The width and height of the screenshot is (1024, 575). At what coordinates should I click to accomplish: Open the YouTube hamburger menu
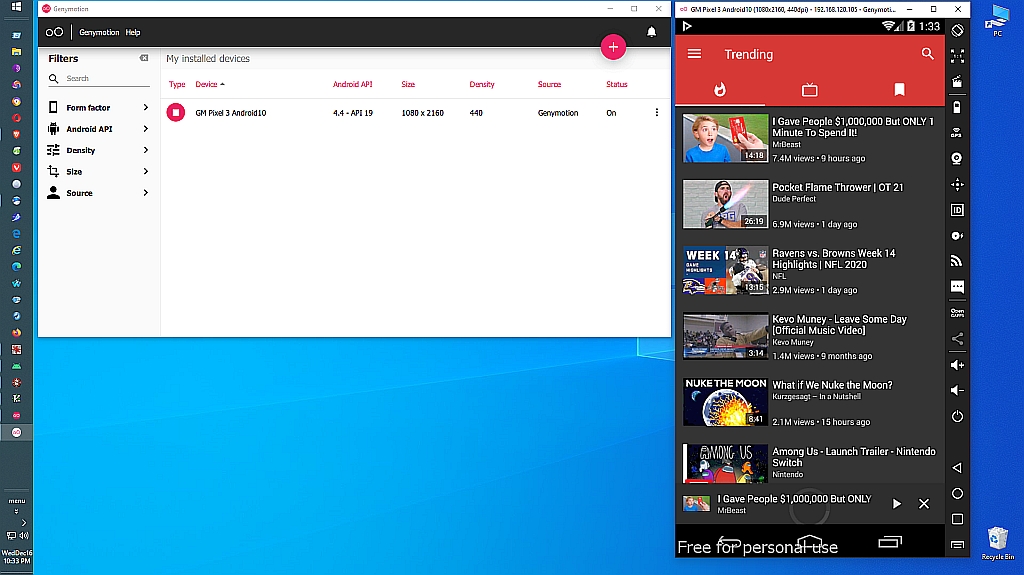coord(694,54)
